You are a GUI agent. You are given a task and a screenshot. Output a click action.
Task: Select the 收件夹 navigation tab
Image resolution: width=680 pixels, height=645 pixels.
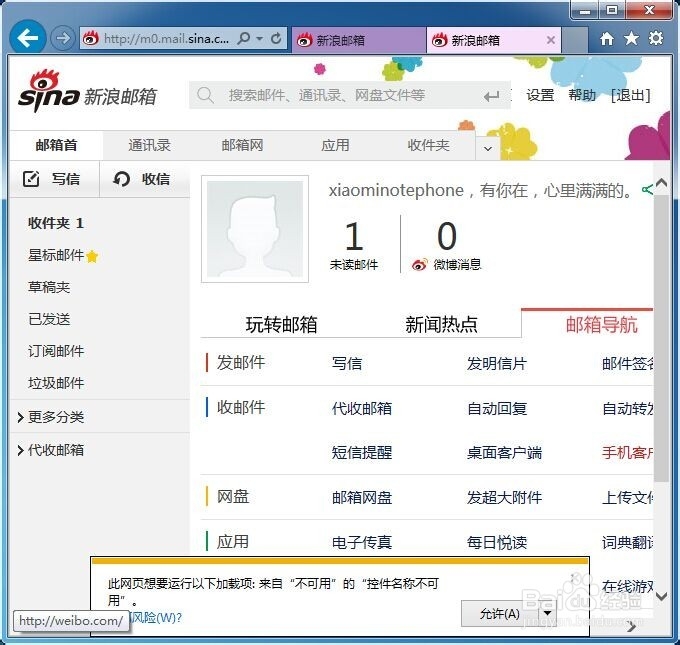[x=428, y=145]
